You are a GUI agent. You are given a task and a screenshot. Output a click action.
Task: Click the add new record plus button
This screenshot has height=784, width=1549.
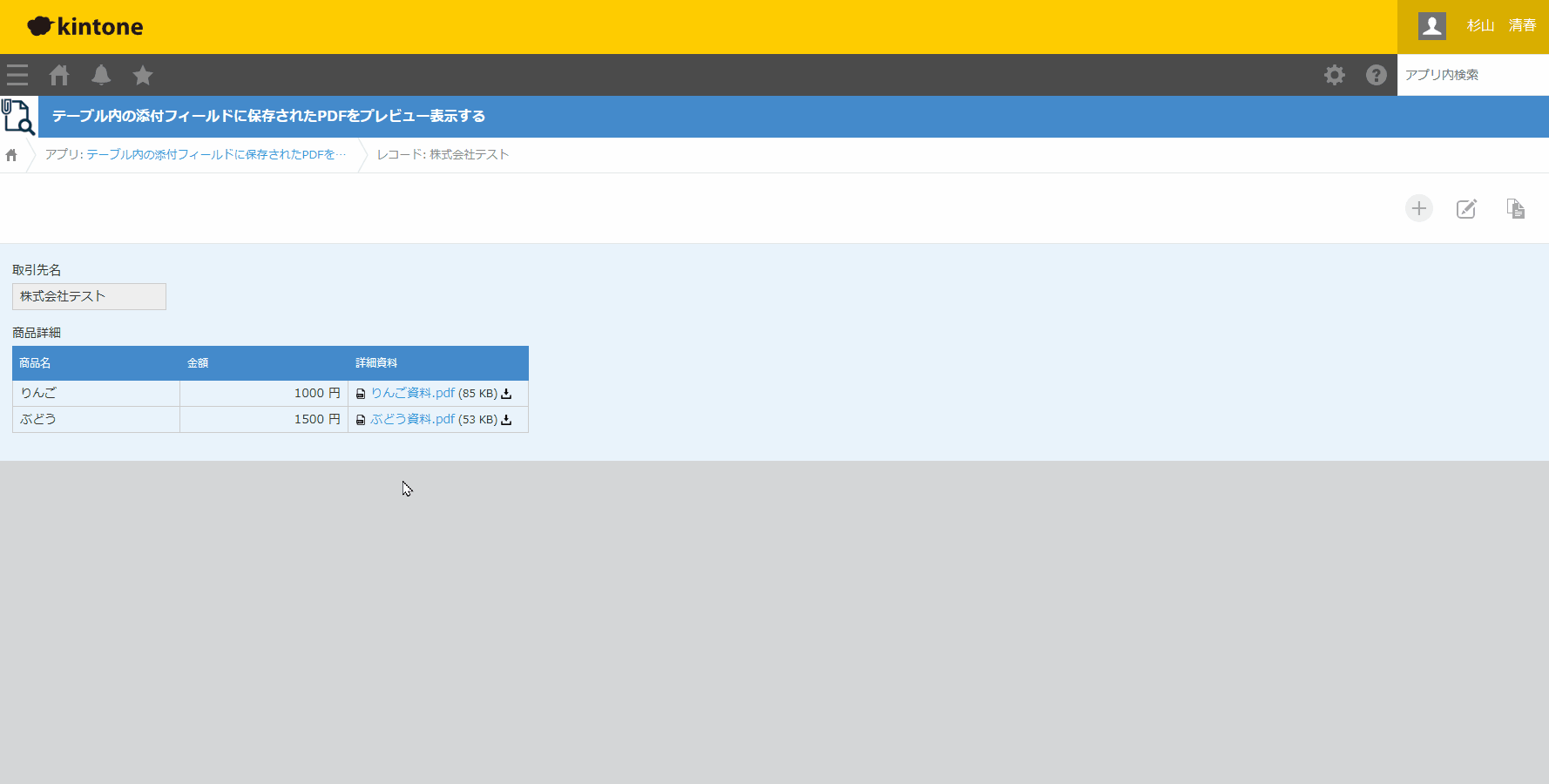tap(1419, 208)
